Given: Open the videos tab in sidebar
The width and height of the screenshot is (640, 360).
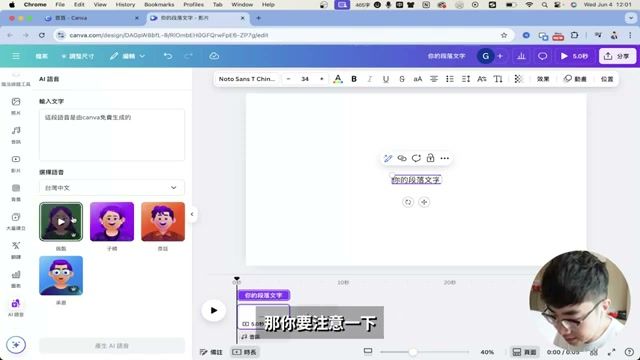Looking at the screenshot, I should (16, 163).
